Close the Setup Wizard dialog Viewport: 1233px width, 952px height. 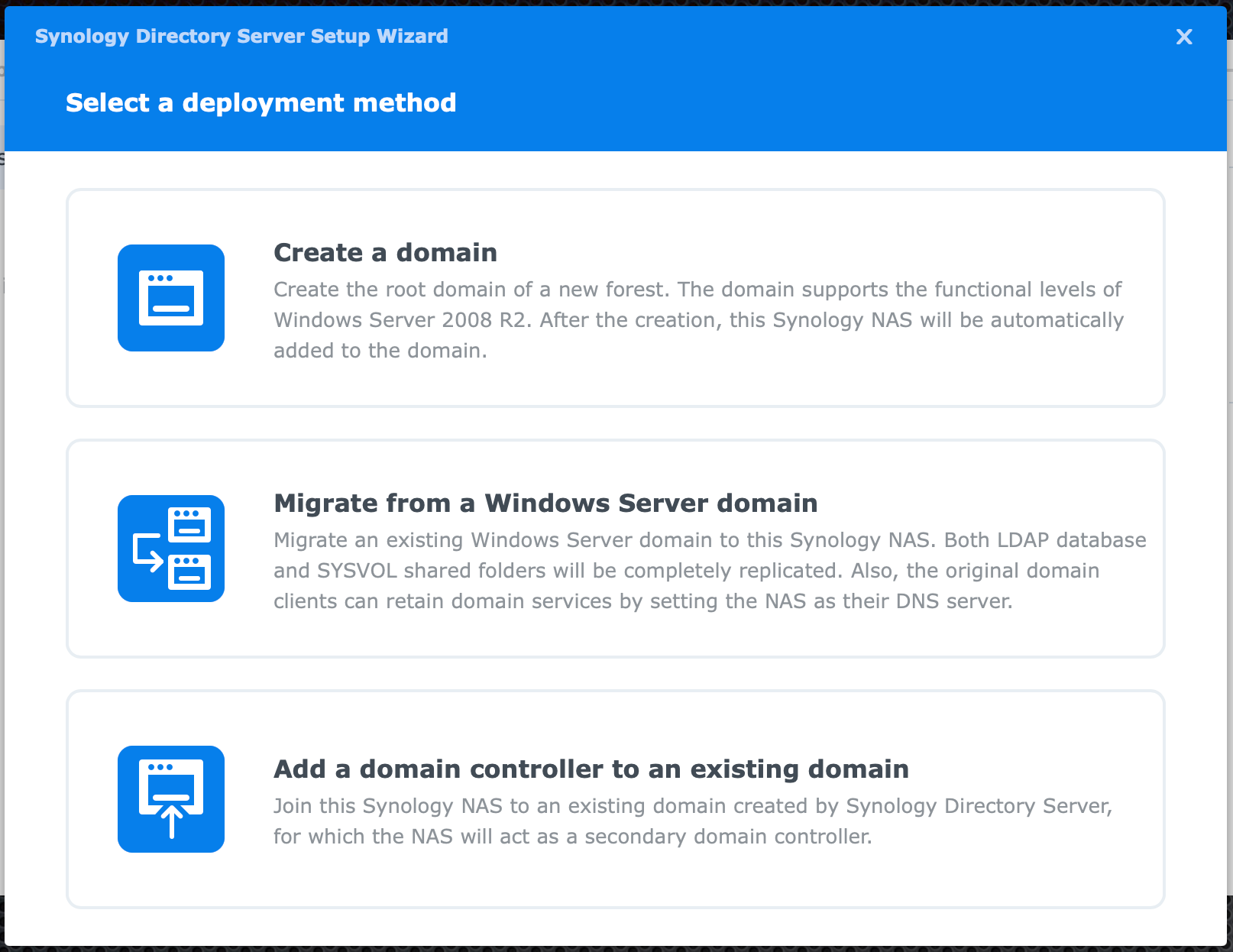1184,37
